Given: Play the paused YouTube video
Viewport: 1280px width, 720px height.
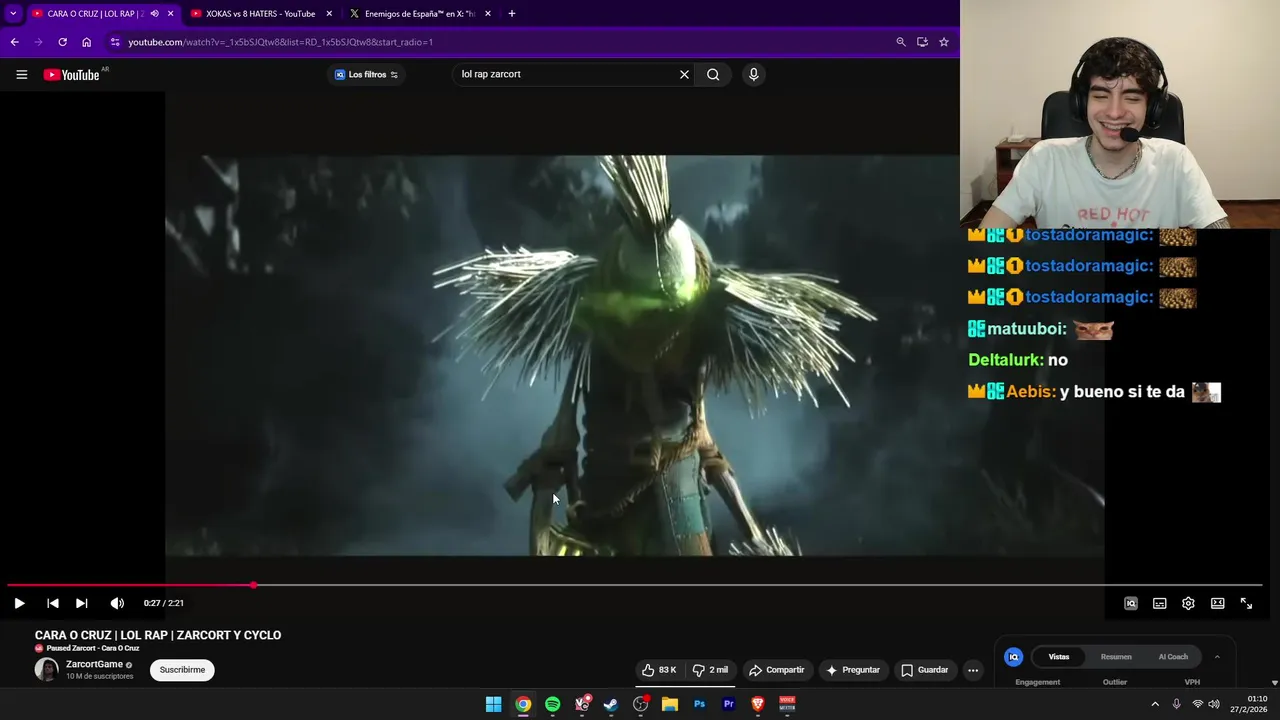Looking at the screenshot, I should (19, 603).
